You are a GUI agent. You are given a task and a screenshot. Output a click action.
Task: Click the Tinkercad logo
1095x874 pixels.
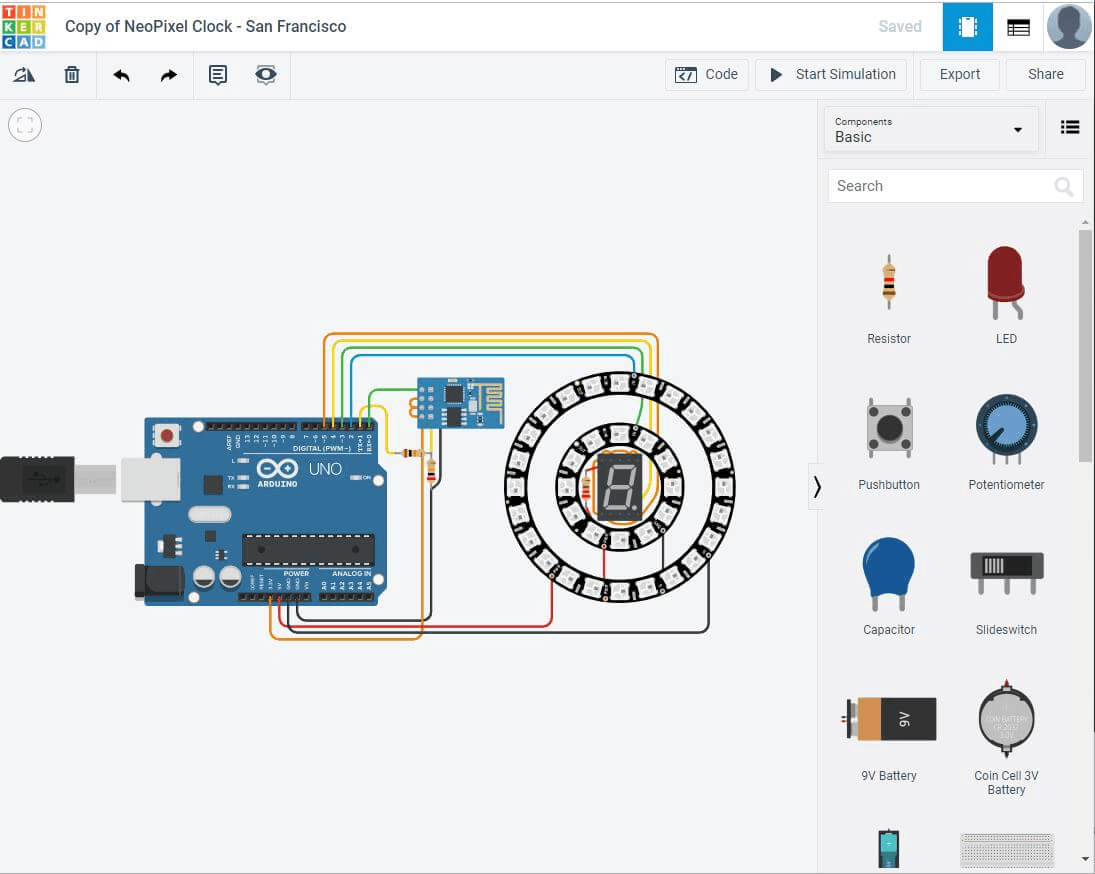tap(22, 26)
